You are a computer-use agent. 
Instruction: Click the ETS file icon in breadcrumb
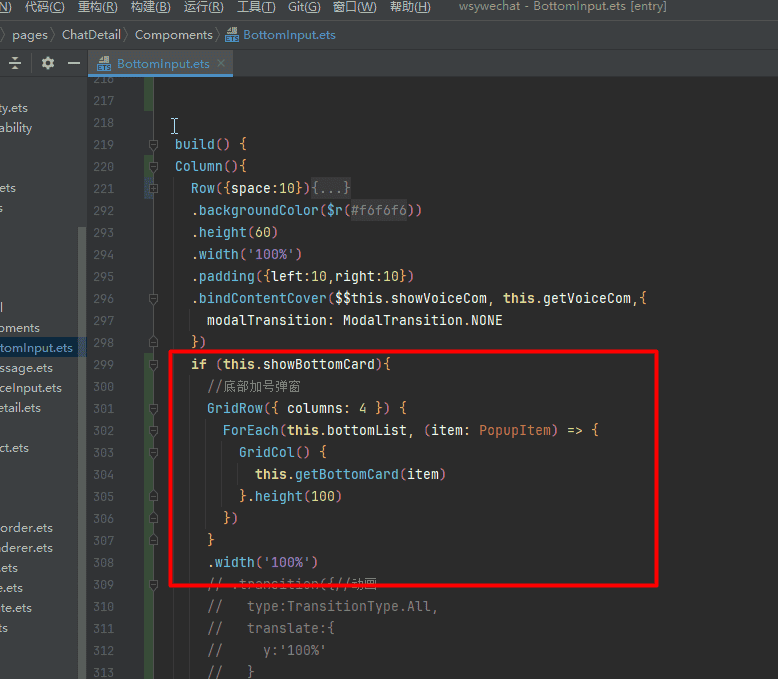[x=231, y=35]
